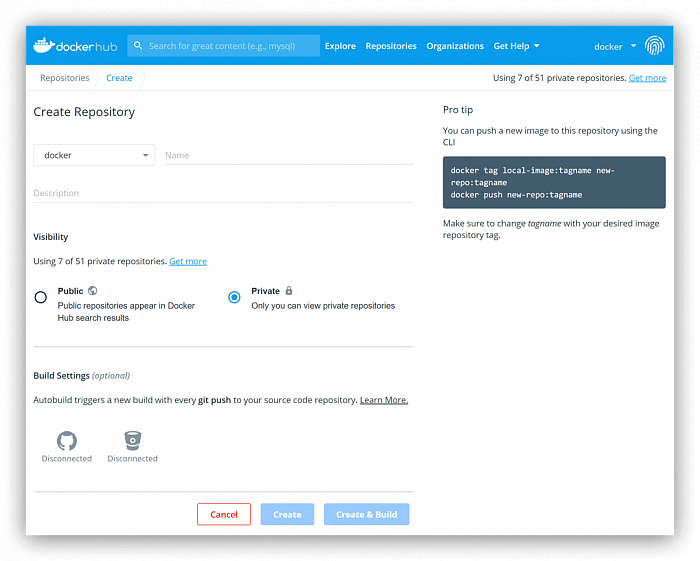
Task: Expand the Get Help menu
Action: coord(516,46)
